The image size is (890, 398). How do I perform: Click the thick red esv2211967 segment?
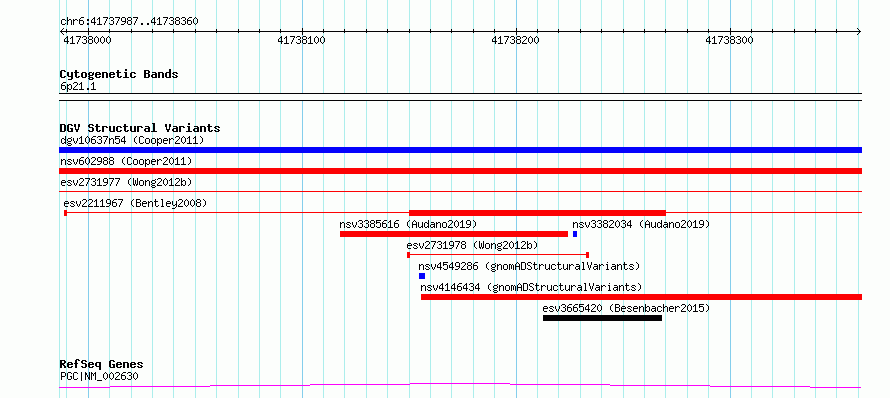[537, 213]
